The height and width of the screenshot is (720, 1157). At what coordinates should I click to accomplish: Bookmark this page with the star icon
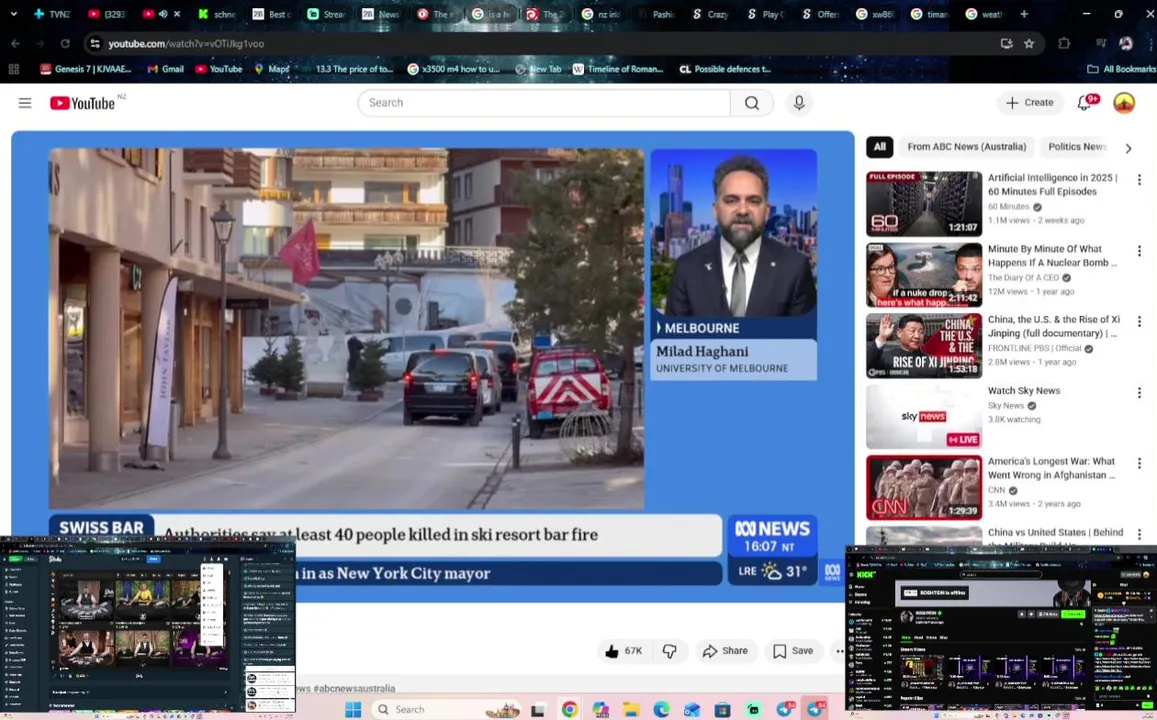click(x=1029, y=44)
